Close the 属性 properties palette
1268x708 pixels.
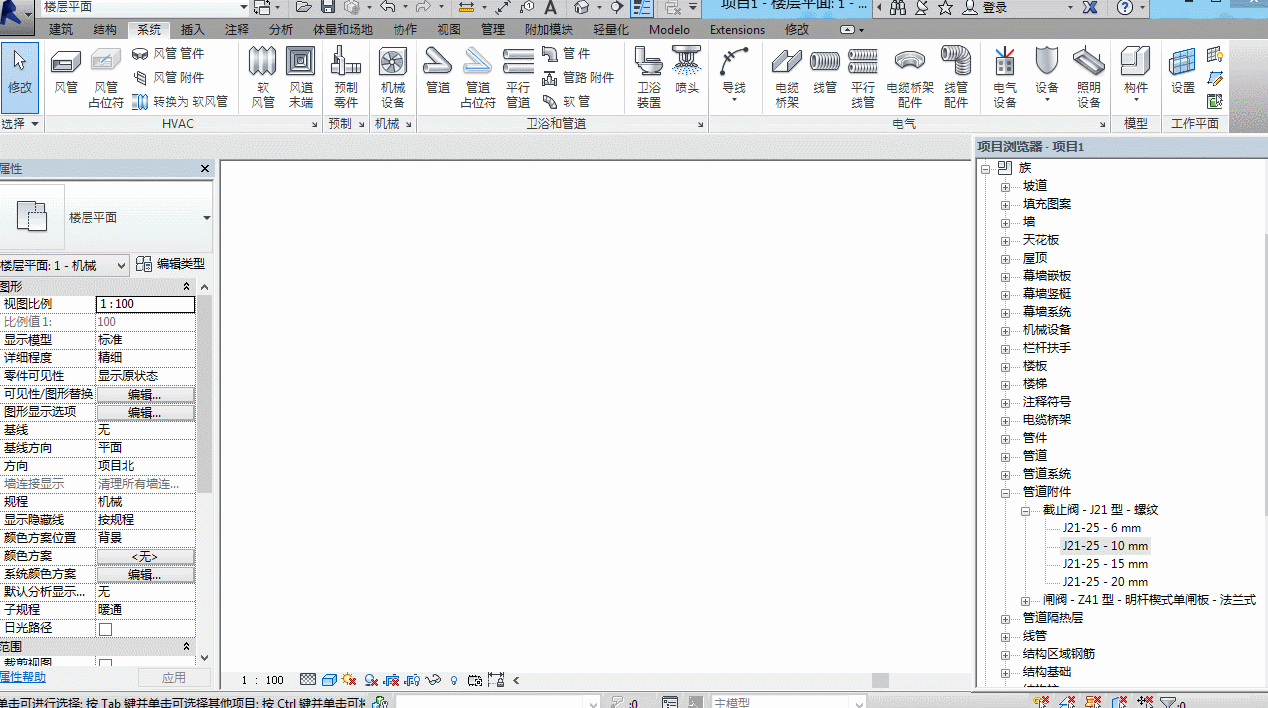click(206, 169)
